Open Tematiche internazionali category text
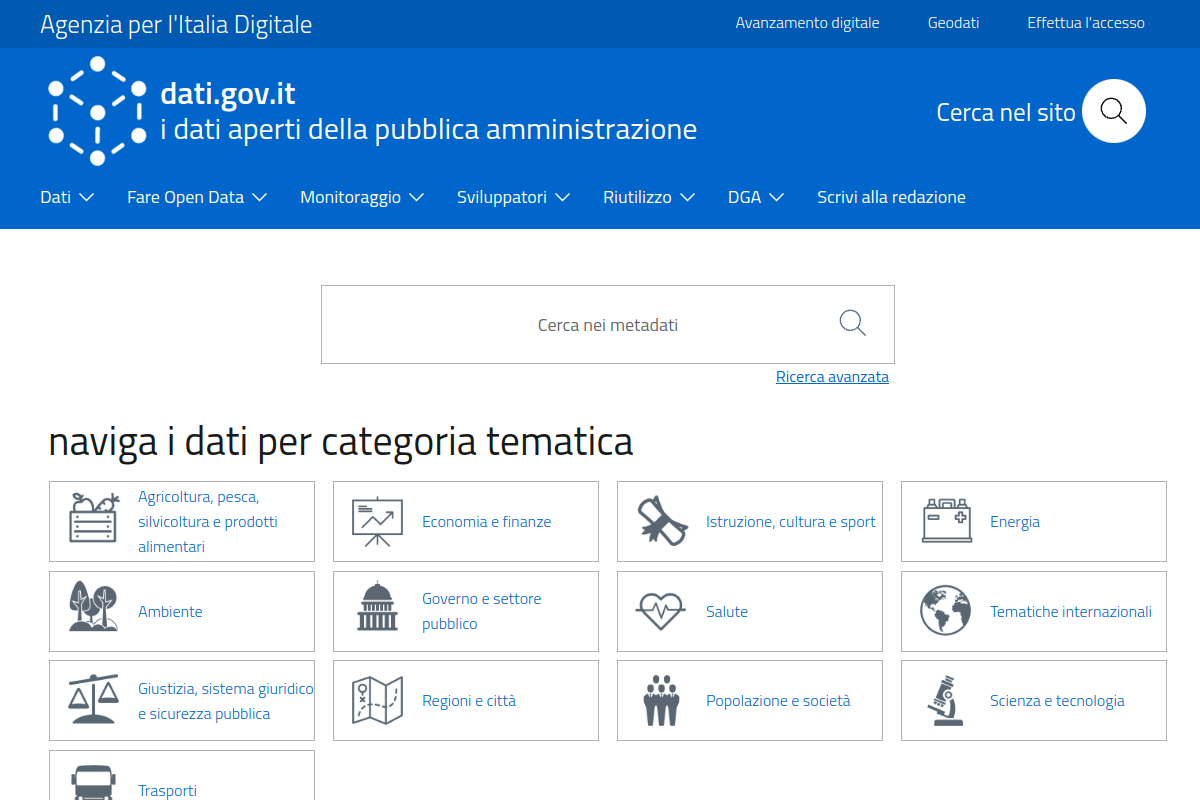This screenshot has width=1200, height=800. pos(1071,611)
